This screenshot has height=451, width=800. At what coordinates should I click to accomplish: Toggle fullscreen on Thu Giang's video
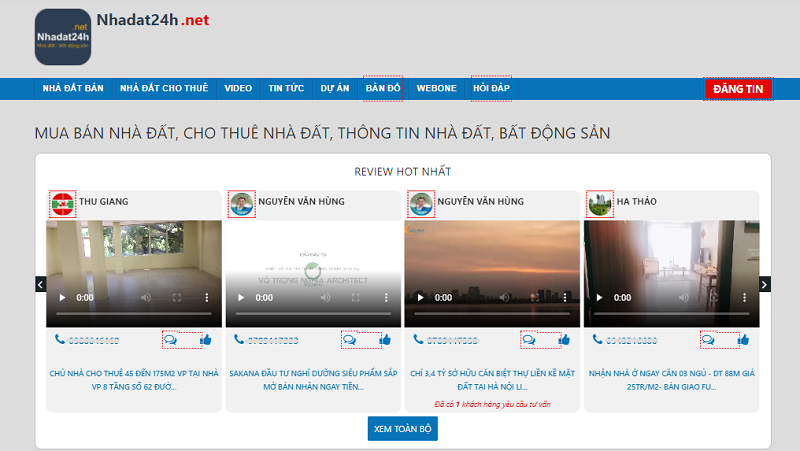pos(176,298)
